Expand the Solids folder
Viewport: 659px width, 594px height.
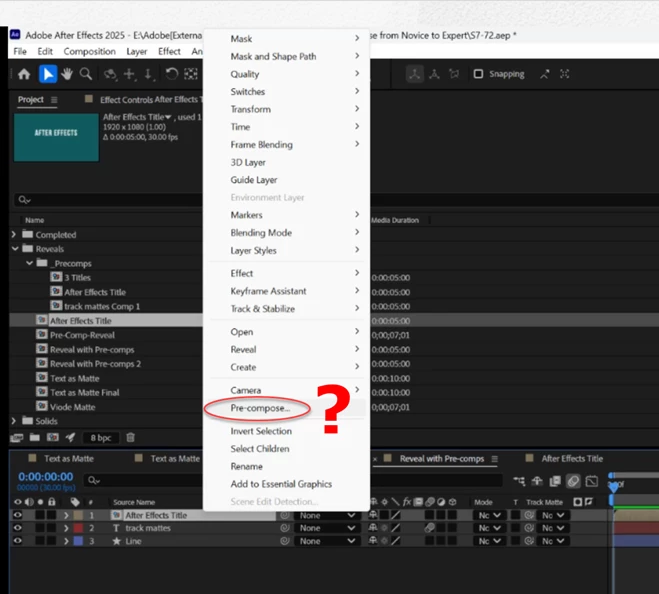14,421
